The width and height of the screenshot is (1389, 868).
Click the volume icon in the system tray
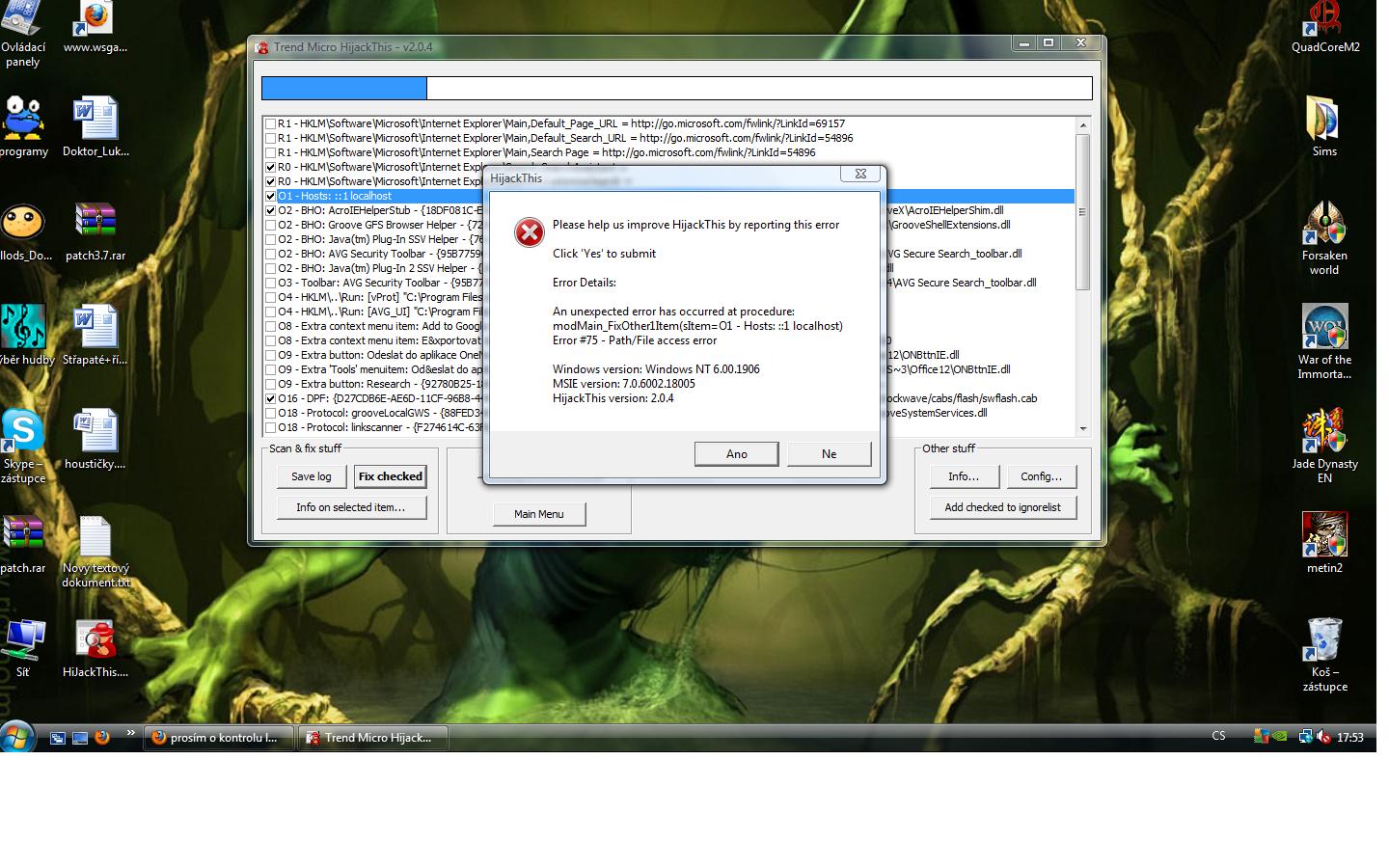[x=1324, y=737]
